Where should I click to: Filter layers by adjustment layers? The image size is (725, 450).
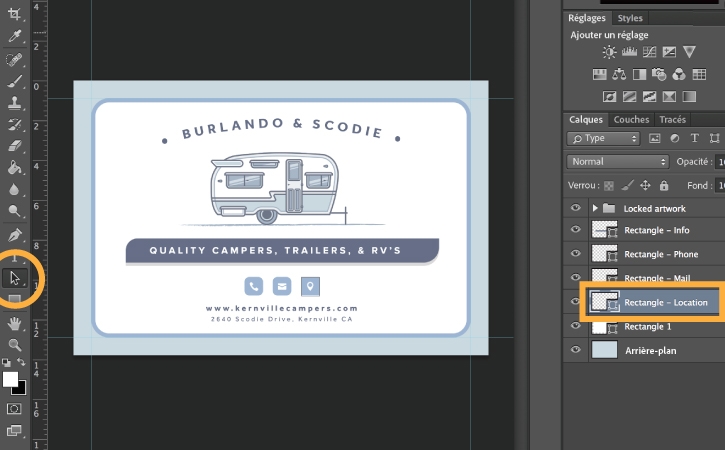(x=675, y=138)
